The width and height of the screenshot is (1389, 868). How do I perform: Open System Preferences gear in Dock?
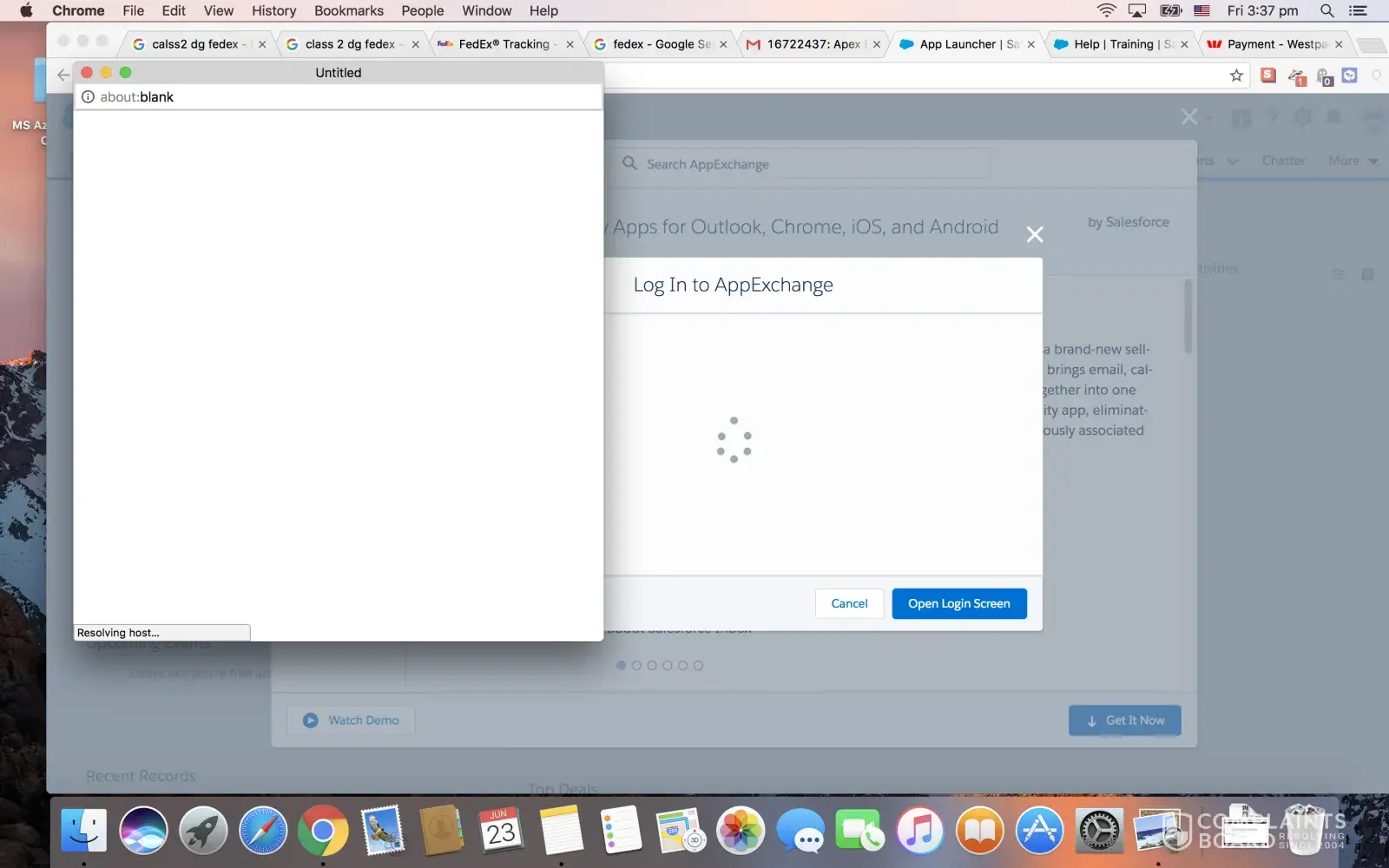(x=1099, y=831)
